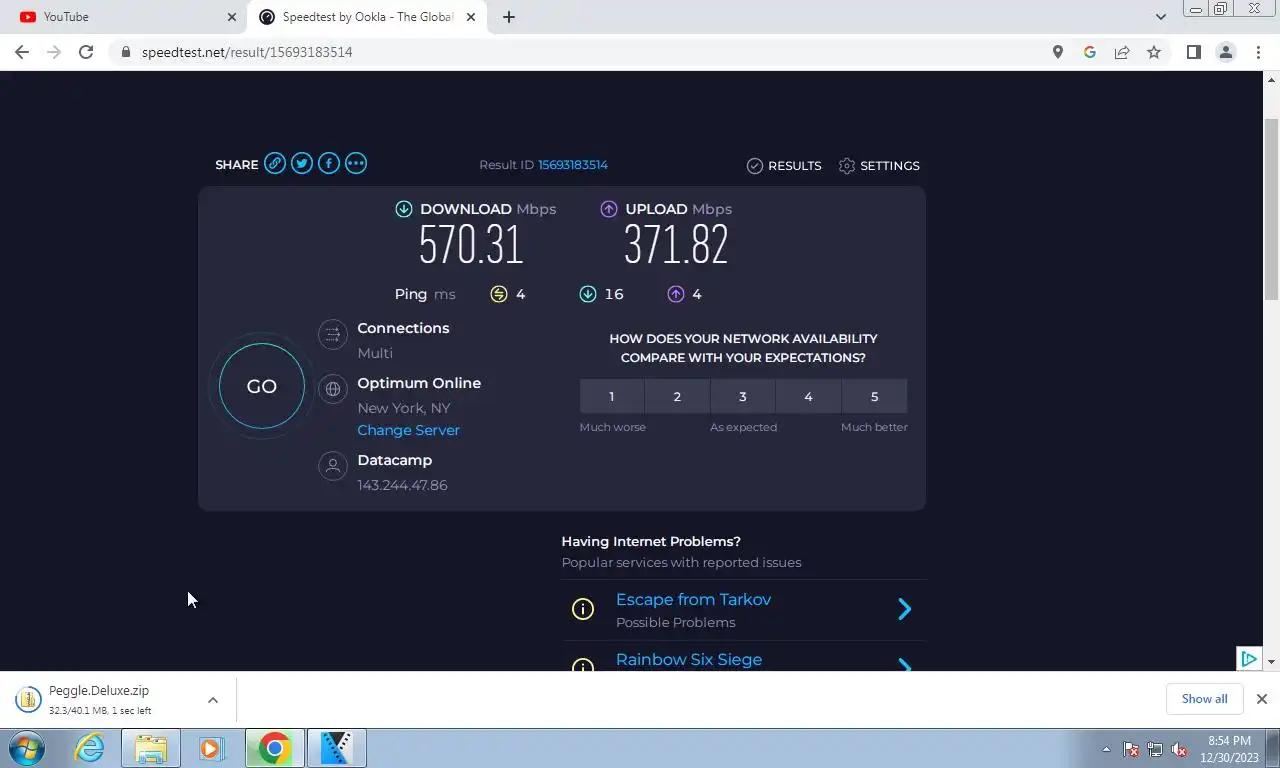This screenshot has height=768, width=1280.
Task: Click the upload latency icon showing 4
Action: point(676,294)
